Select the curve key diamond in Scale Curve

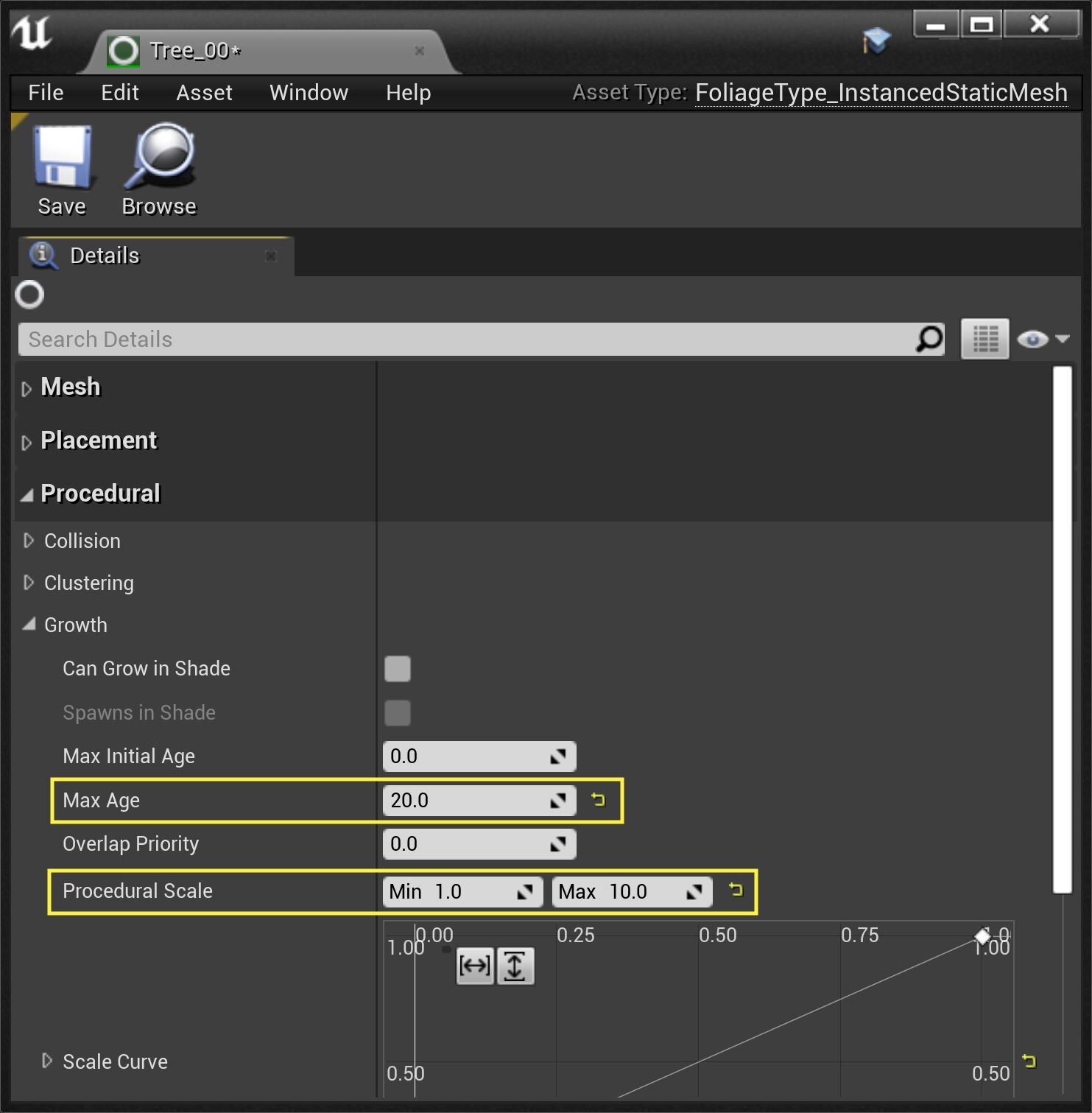tap(982, 936)
